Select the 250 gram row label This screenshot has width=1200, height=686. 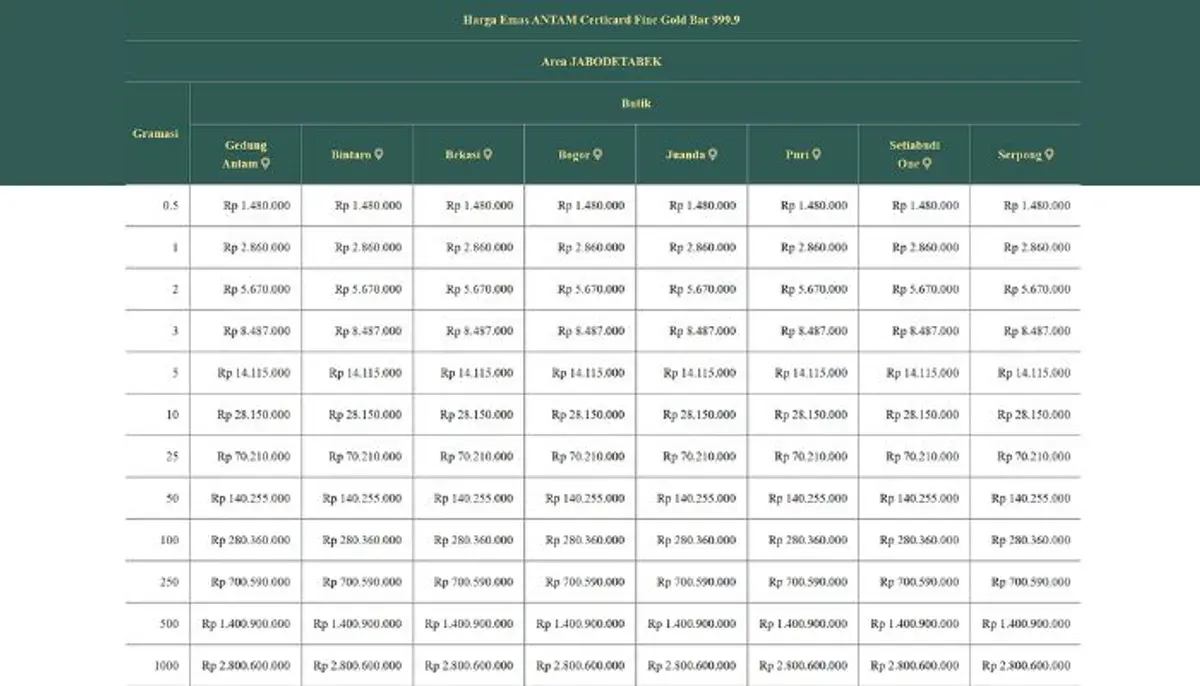click(169, 582)
